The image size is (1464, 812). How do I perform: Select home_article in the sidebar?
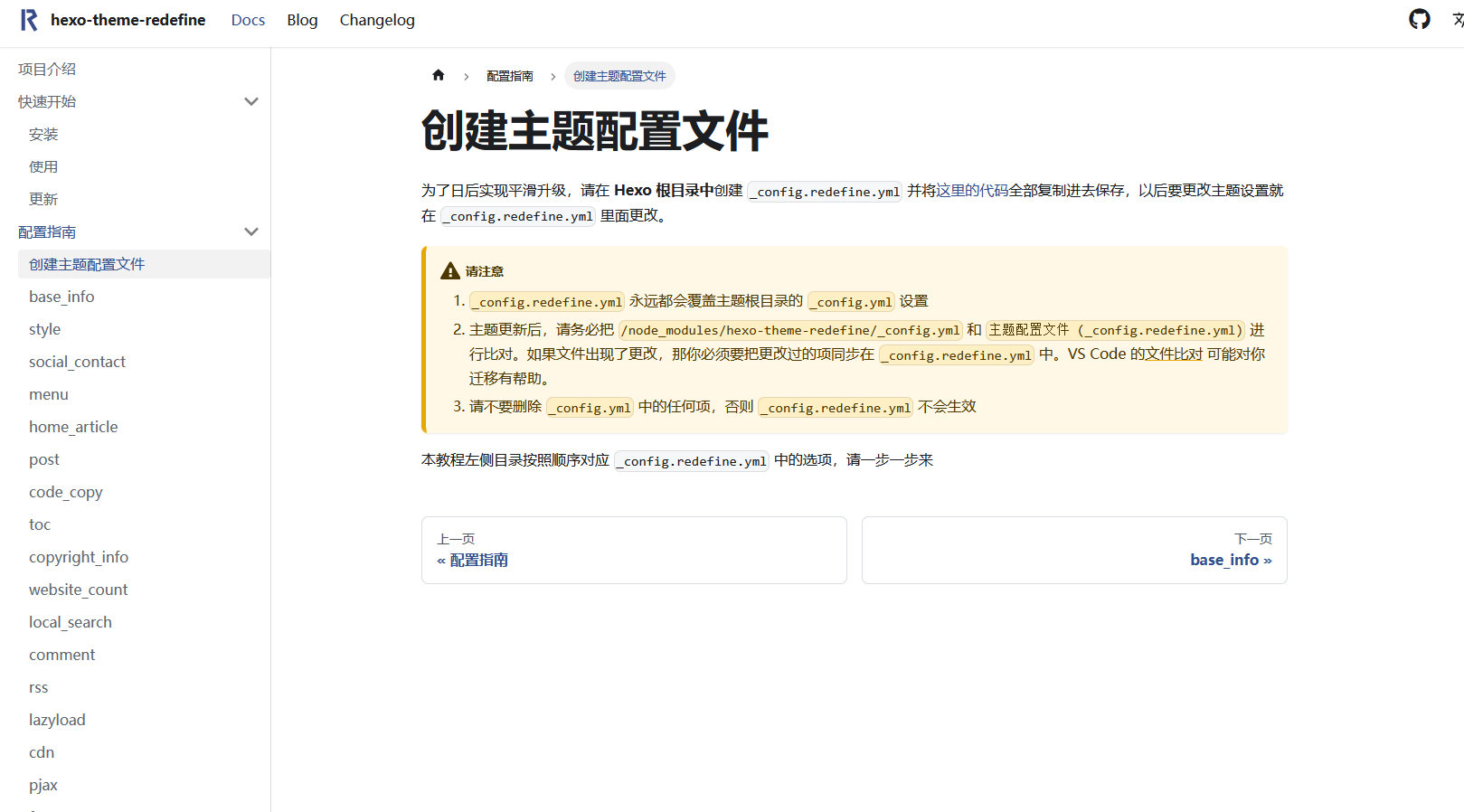click(73, 427)
